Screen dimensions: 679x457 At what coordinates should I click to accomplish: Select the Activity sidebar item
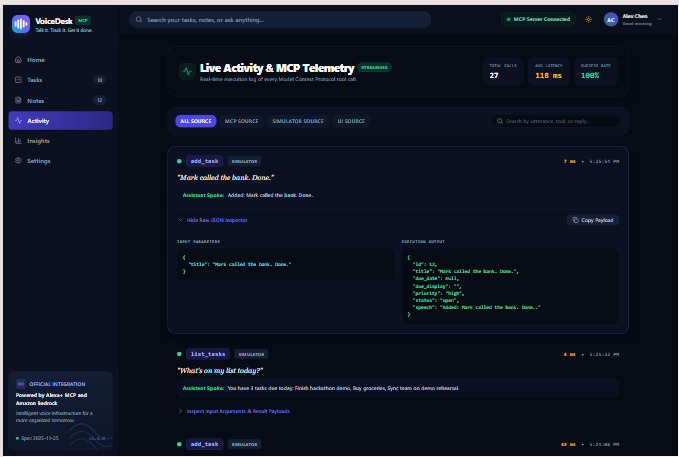click(61, 120)
